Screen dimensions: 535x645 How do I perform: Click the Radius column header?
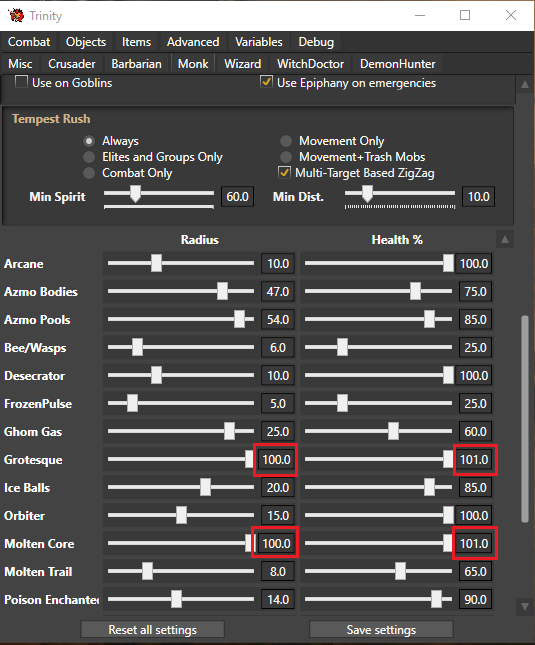[199, 240]
